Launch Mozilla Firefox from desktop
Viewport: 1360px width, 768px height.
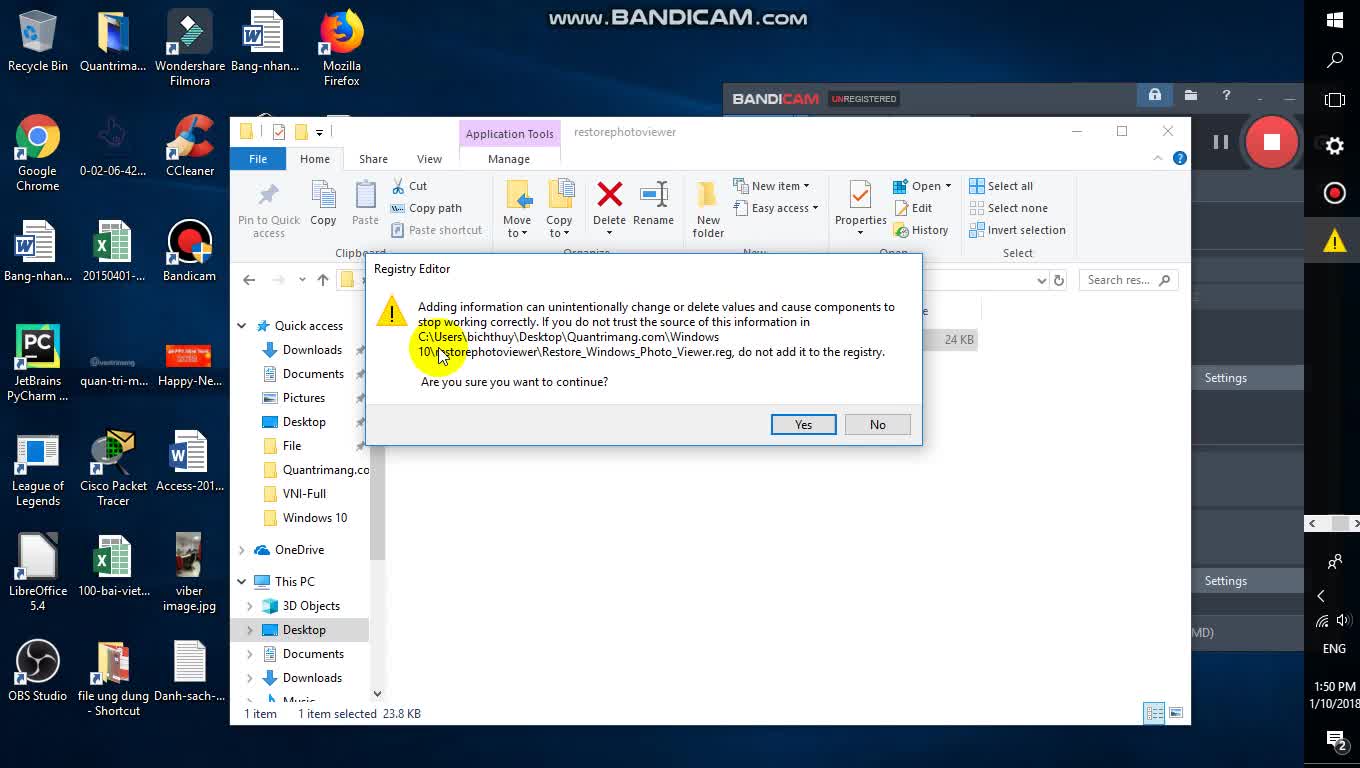pos(342,49)
